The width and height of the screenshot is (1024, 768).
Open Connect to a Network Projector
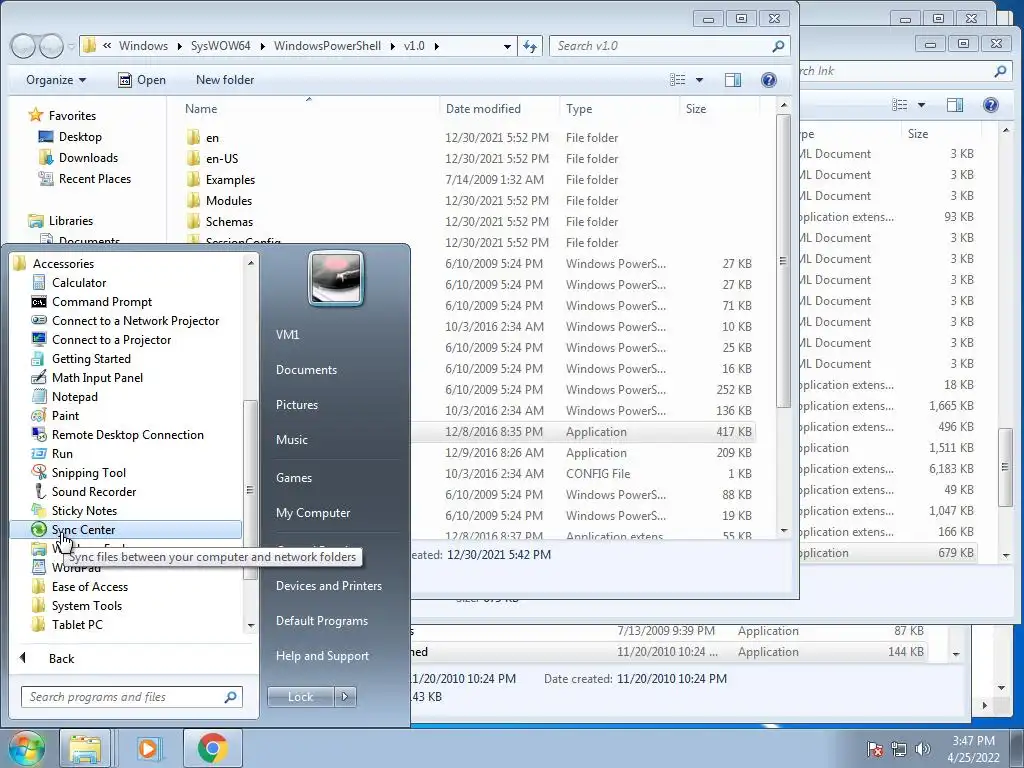pyautogui.click(x=135, y=321)
